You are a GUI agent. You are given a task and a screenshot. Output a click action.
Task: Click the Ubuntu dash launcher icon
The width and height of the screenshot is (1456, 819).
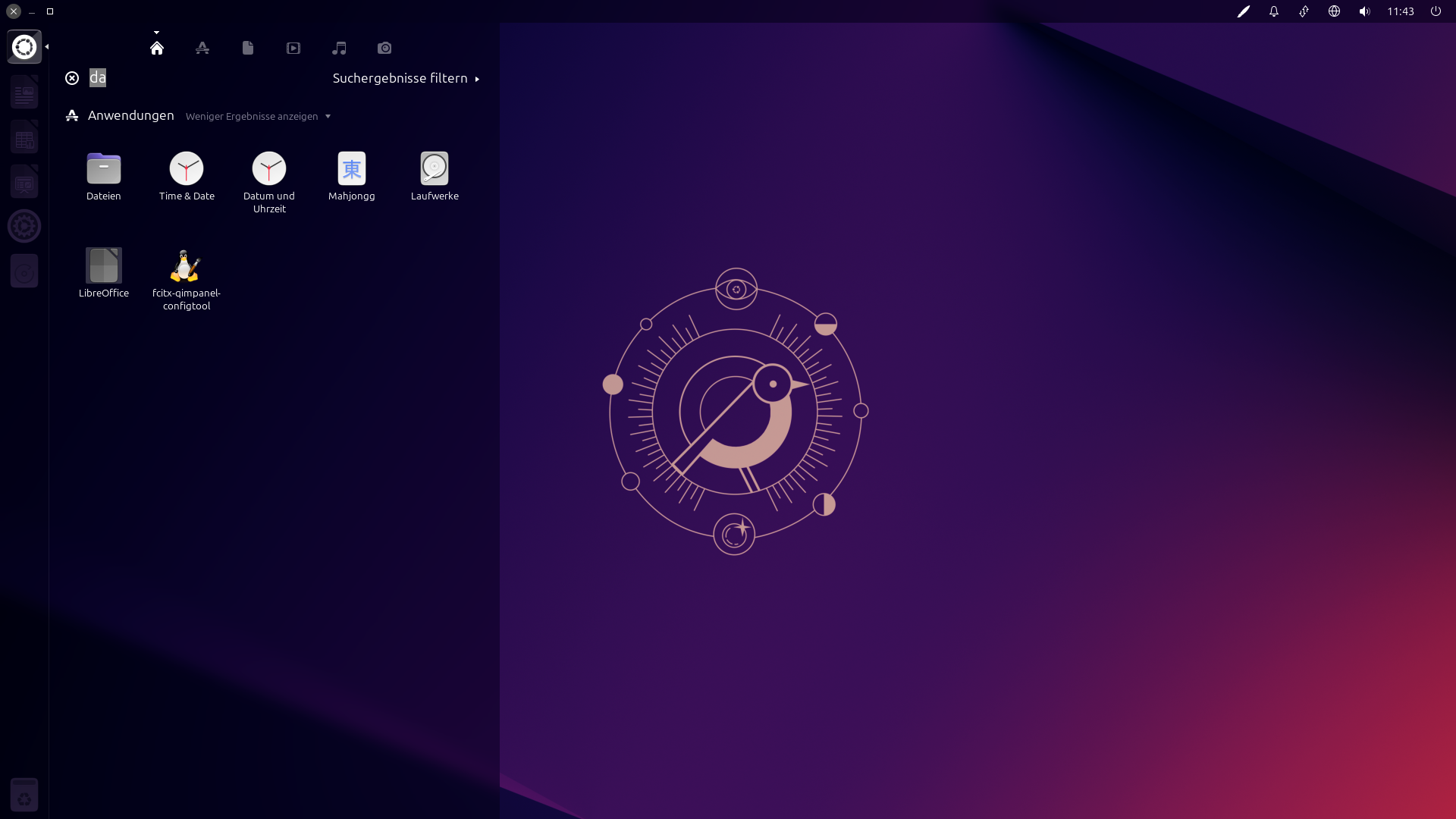[24, 47]
